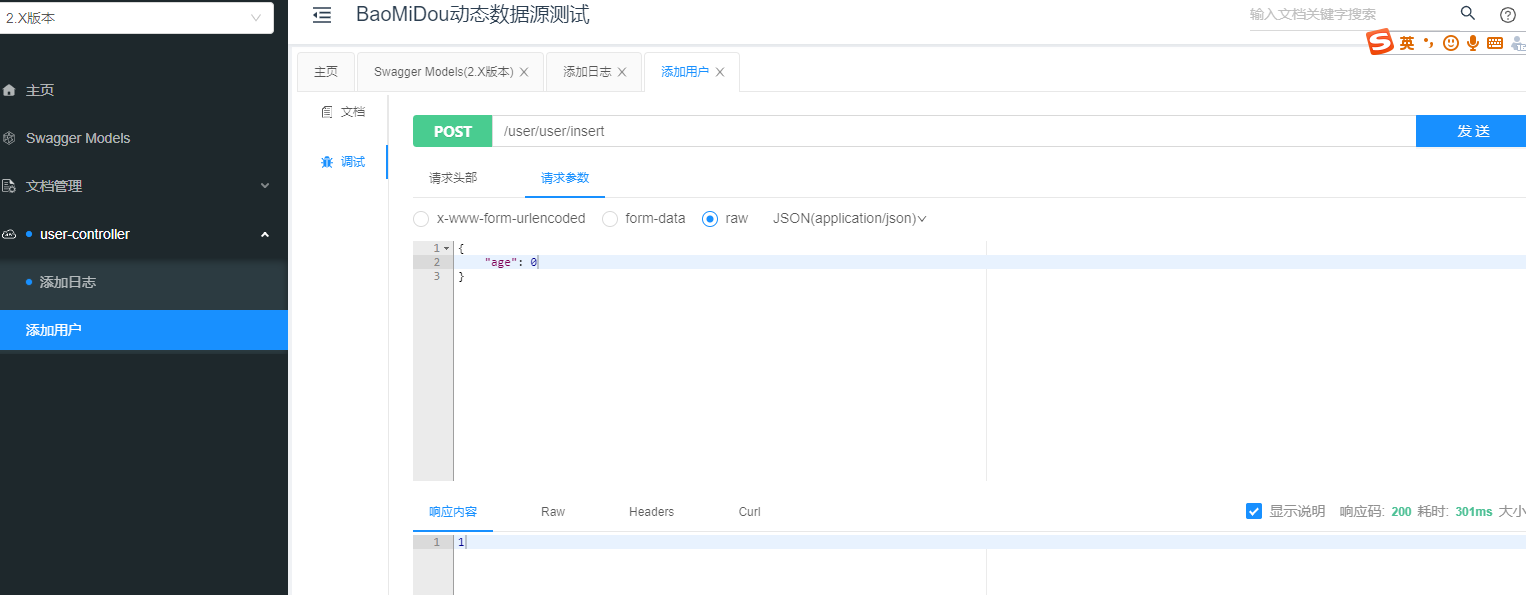The width and height of the screenshot is (1526, 595).
Task: Click the 文档 page icon
Action: coord(326,112)
